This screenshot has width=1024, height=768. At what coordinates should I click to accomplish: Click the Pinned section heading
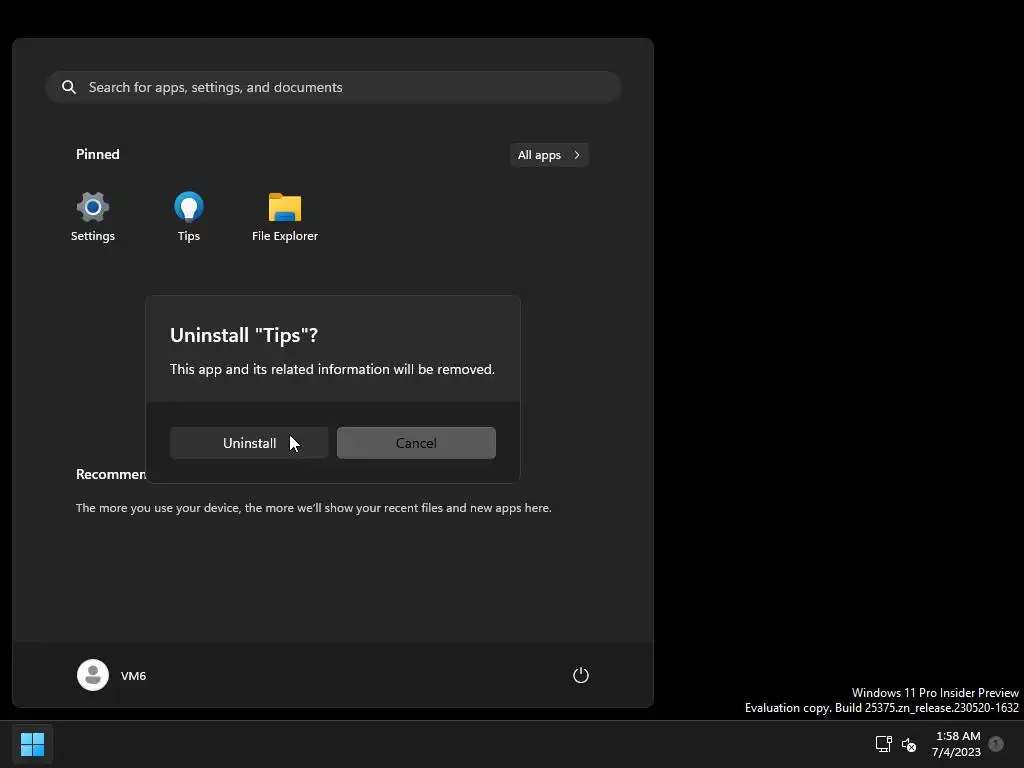97,154
